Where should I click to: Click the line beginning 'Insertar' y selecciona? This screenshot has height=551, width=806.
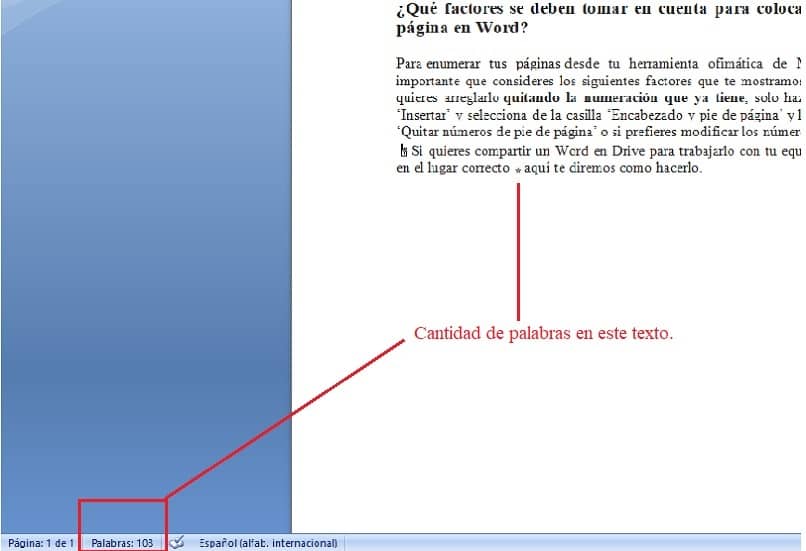pos(598,115)
